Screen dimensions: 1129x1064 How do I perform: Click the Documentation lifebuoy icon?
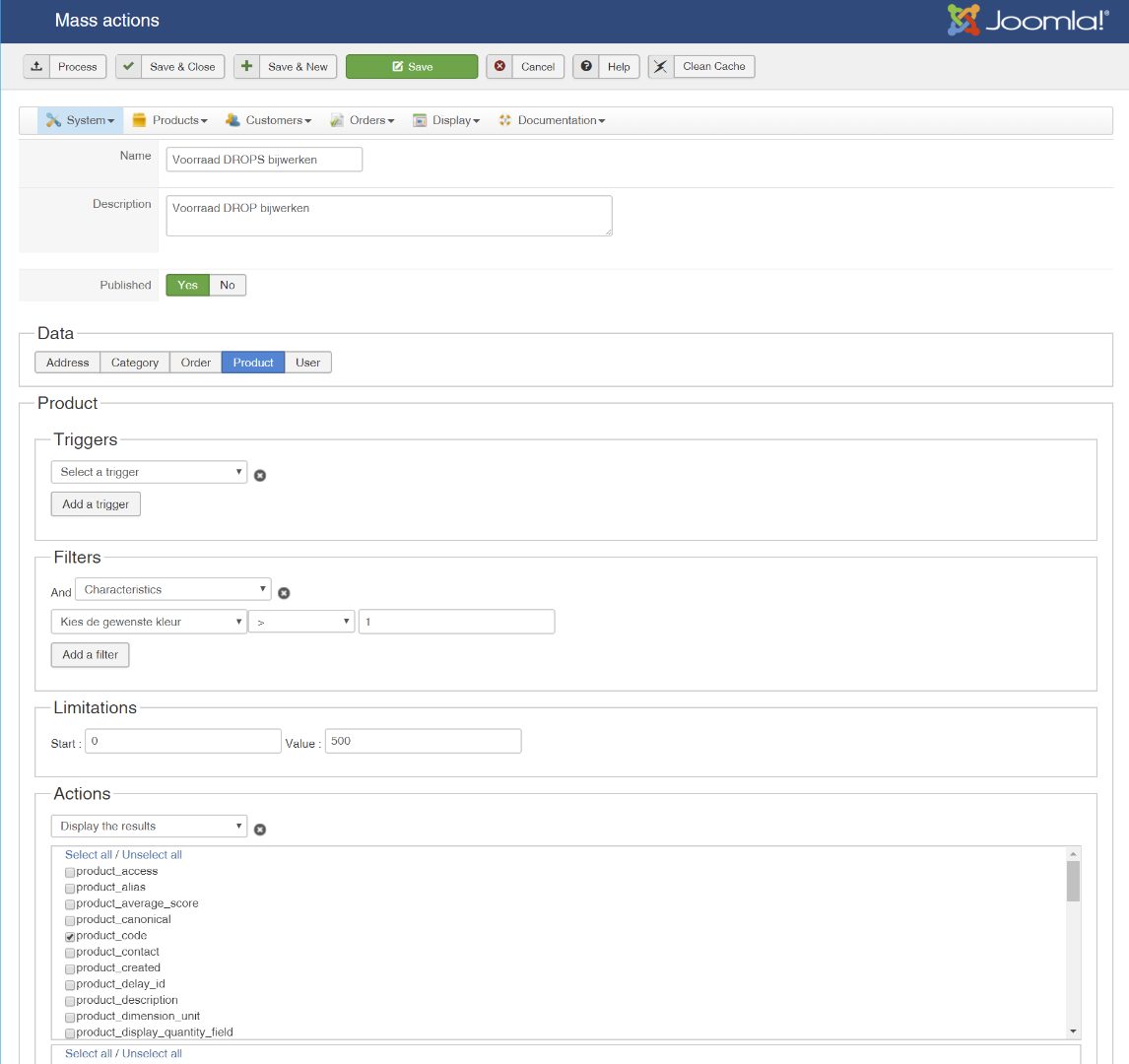[x=504, y=120]
